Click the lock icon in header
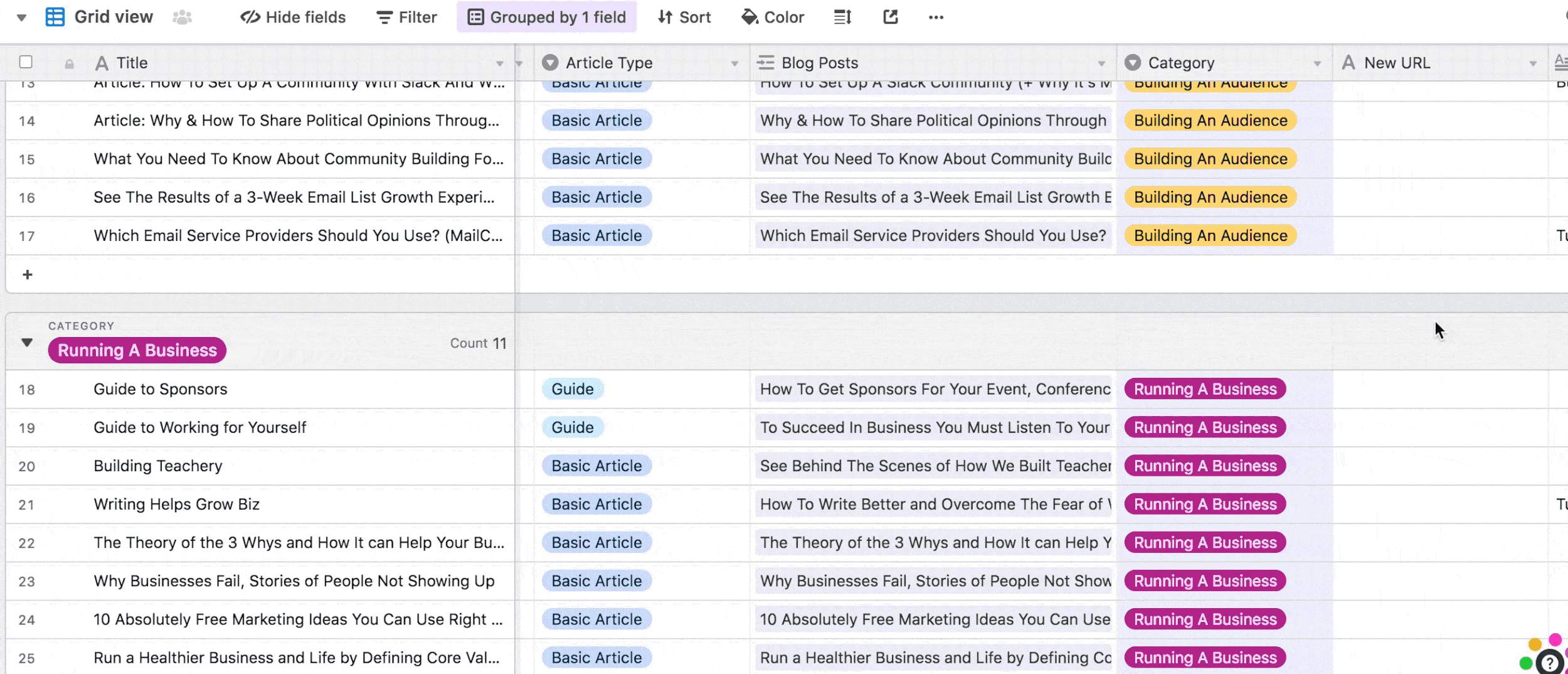Screen dimensions: 1568x674 (69, 63)
